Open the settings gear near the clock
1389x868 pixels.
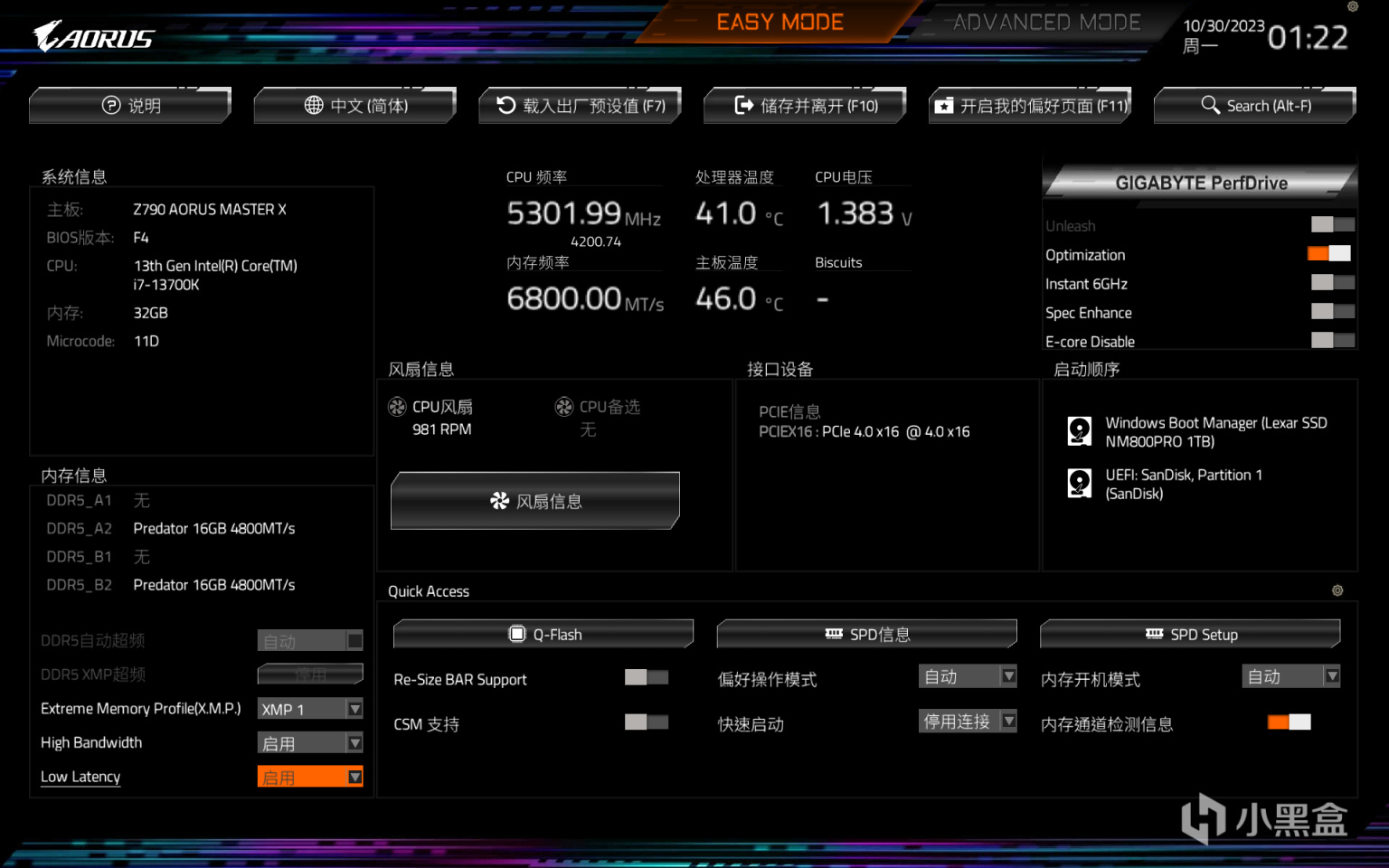click(x=1353, y=6)
